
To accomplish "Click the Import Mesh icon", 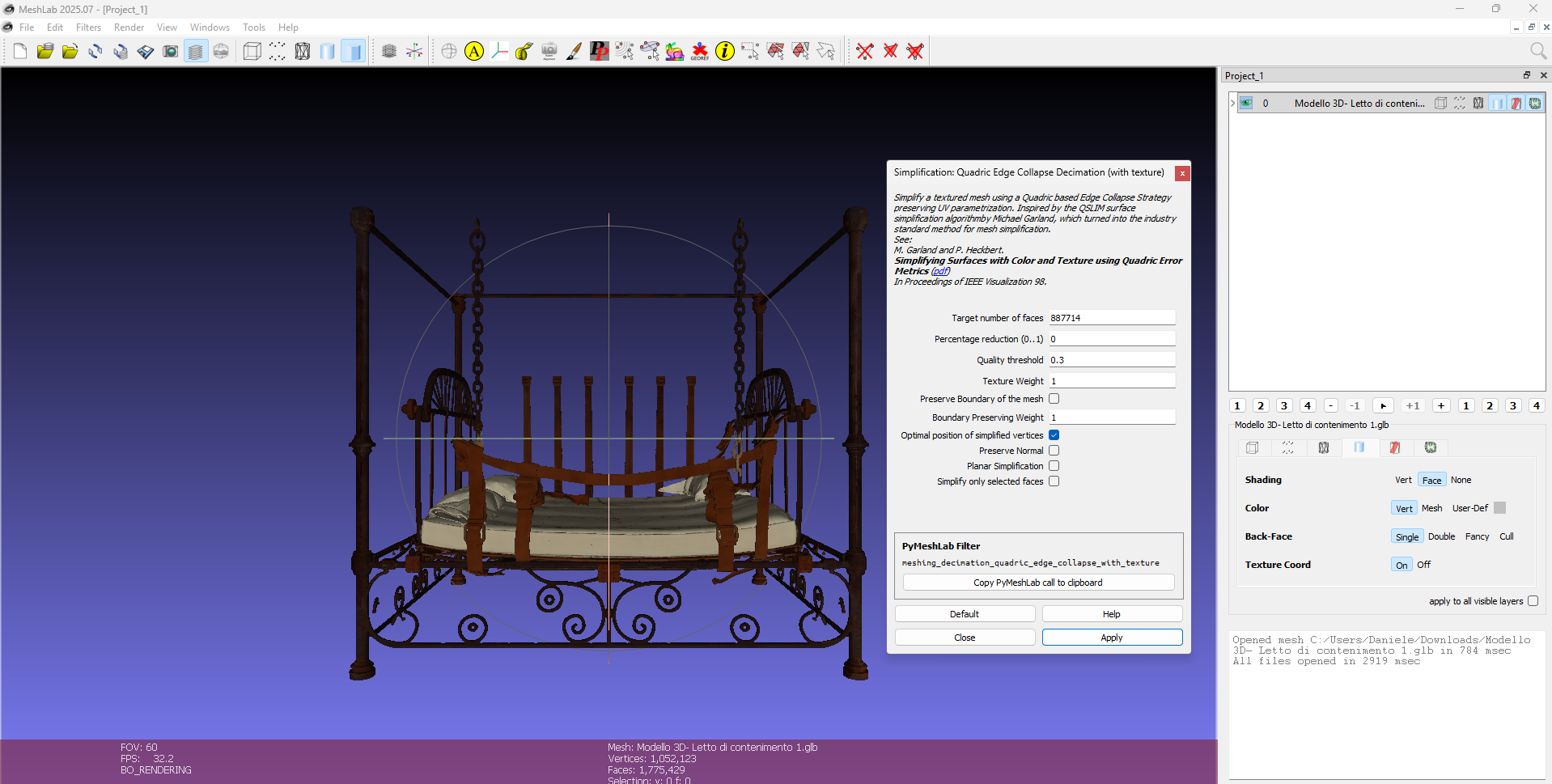I will click(x=70, y=52).
